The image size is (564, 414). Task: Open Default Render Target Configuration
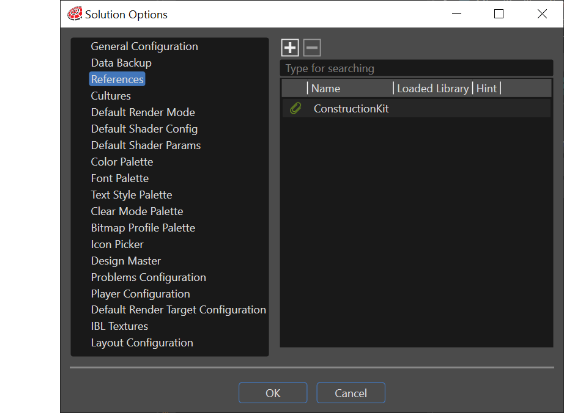pos(179,310)
